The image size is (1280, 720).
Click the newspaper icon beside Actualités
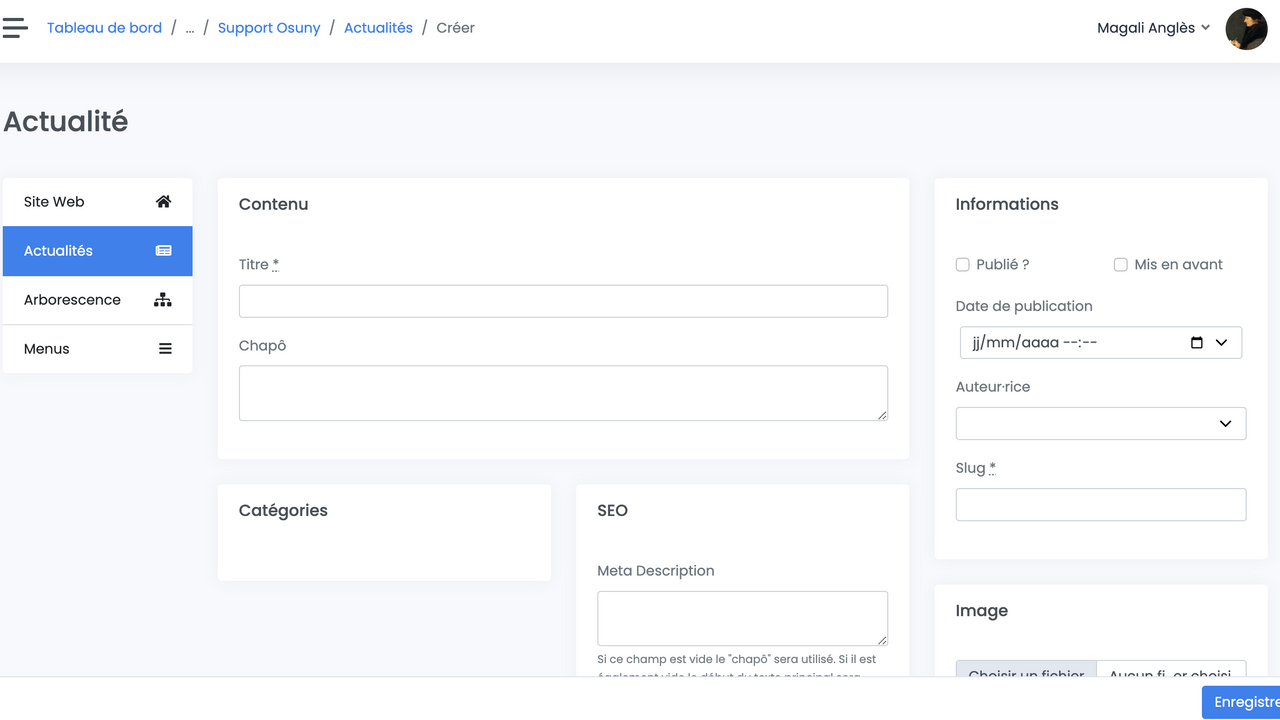coord(164,251)
